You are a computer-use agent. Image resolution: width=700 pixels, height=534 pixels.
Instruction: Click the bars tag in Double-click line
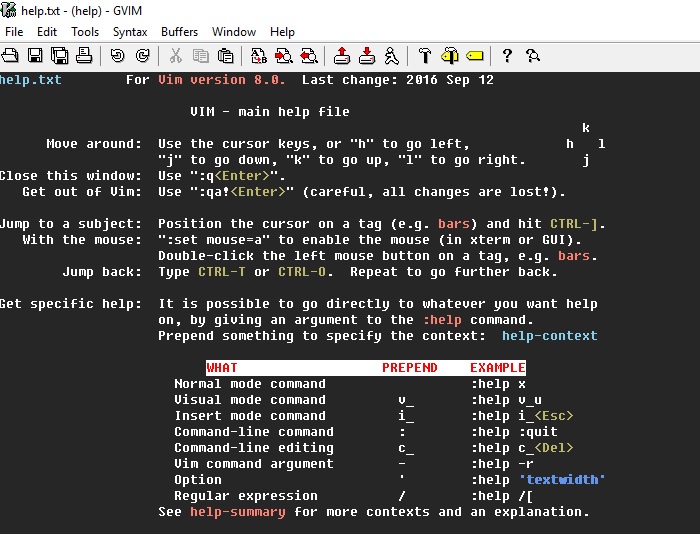pyautogui.click(x=574, y=256)
